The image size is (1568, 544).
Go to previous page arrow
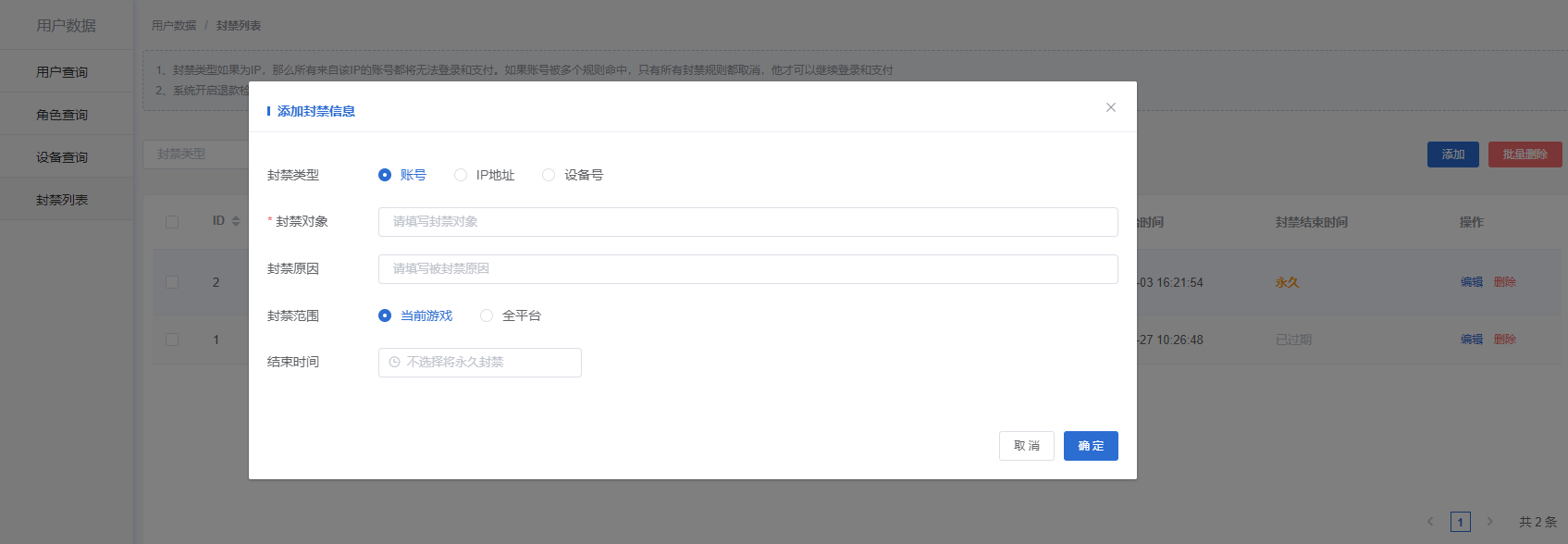tap(1430, 522)
